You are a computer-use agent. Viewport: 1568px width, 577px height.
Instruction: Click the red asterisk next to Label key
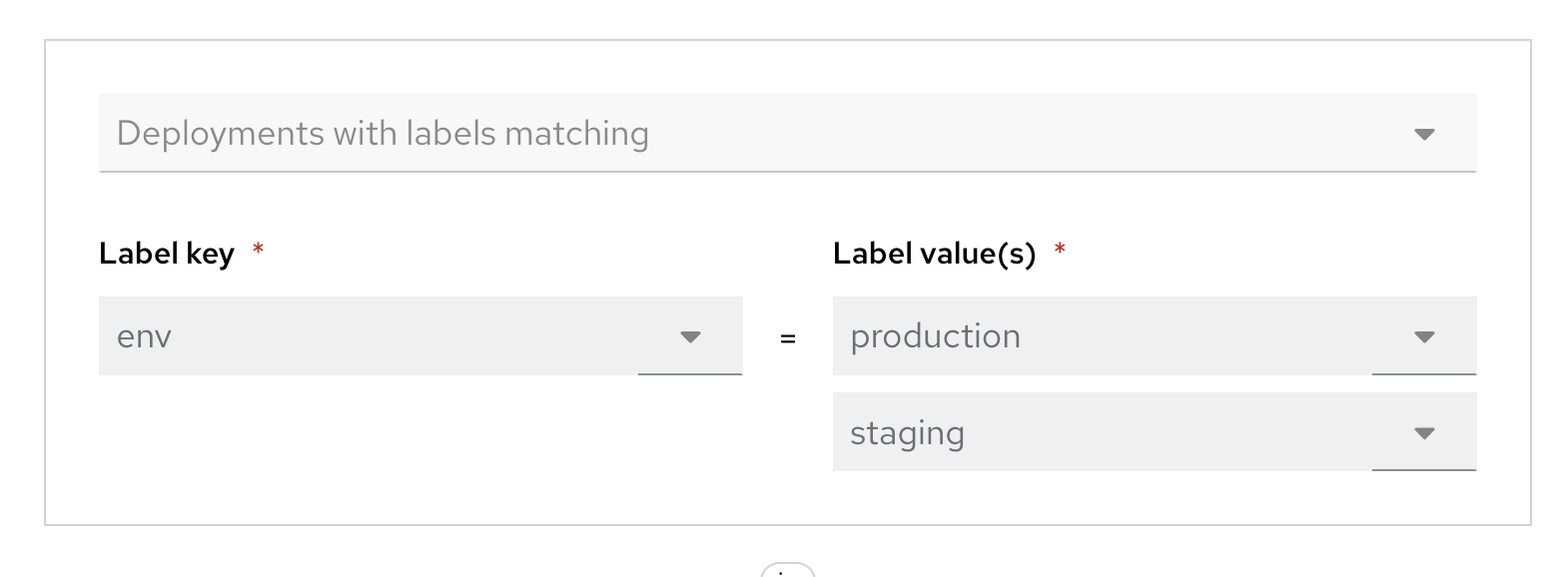[258, 250]
